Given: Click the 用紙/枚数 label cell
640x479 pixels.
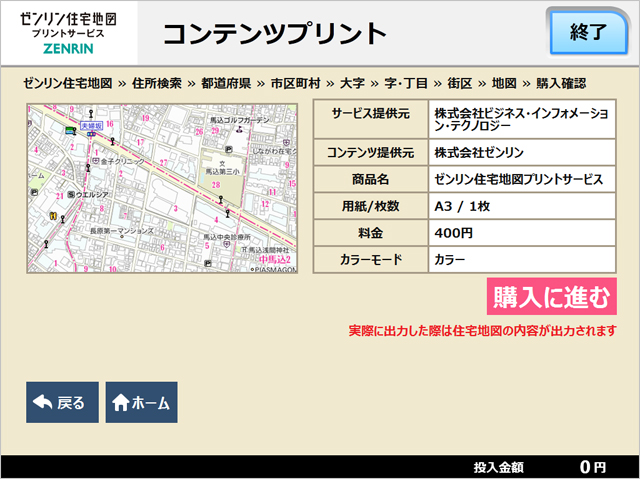Looking at the screenshot, I should (371, 206).
